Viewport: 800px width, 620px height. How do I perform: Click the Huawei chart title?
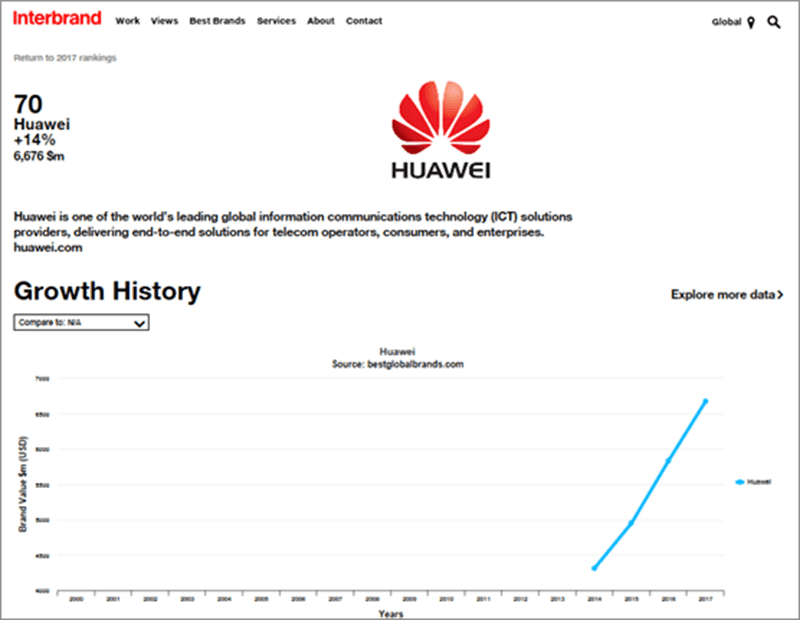coord(397,352)
